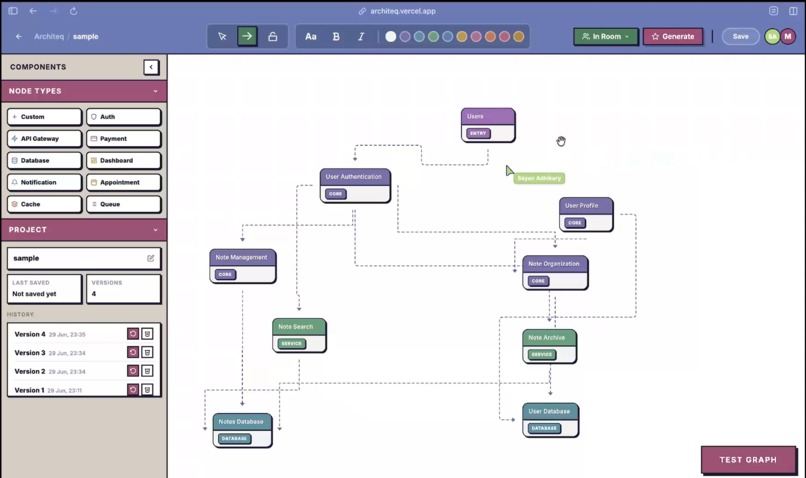Select the Users entry node
Viewport: 806px width, 478px height.
(x=488, y=125)
